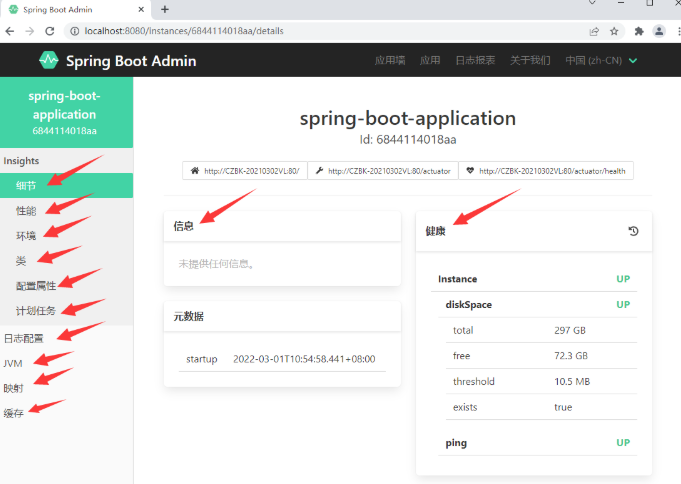The image size is (681, 484).
Task: Click the threshold 10.5 MB value
Action: pyautogui.click(x=572, y=381)
